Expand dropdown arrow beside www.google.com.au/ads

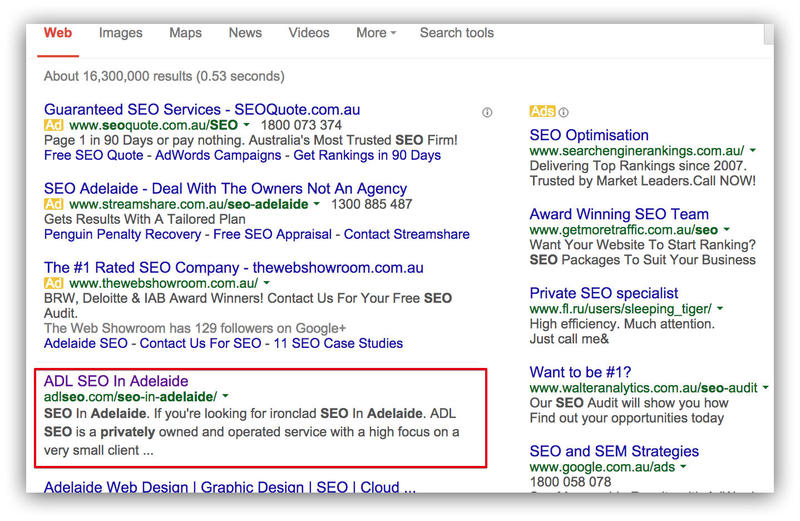683,466
